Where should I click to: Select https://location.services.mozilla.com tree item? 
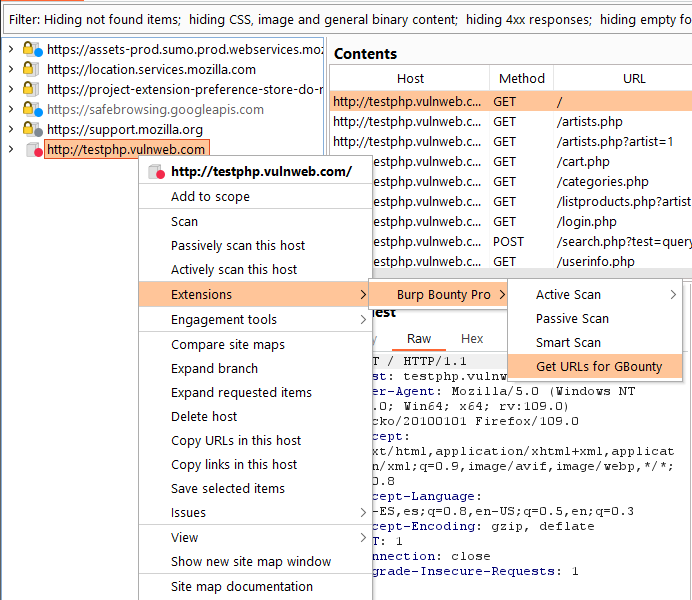tap(151, 69)
